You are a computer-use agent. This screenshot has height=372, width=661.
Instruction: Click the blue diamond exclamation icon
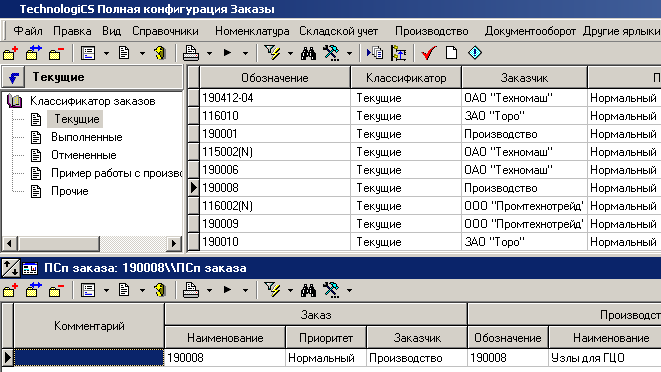tap(475, 53)
